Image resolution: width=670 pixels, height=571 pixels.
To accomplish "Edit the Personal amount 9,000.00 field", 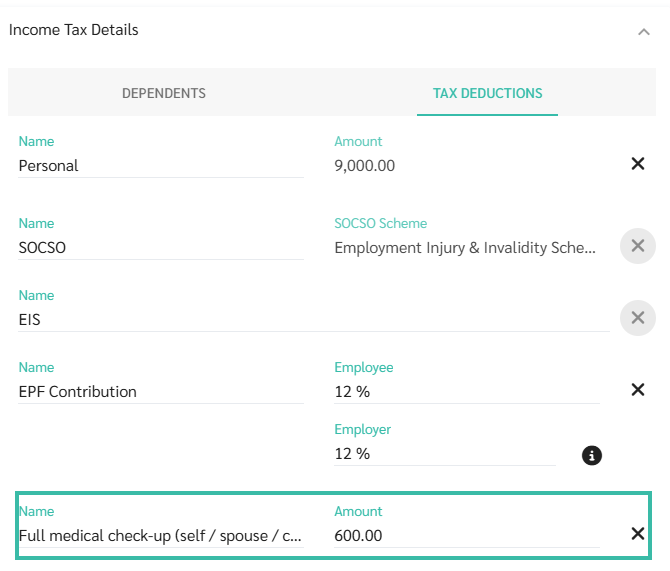I will point(466,166).
